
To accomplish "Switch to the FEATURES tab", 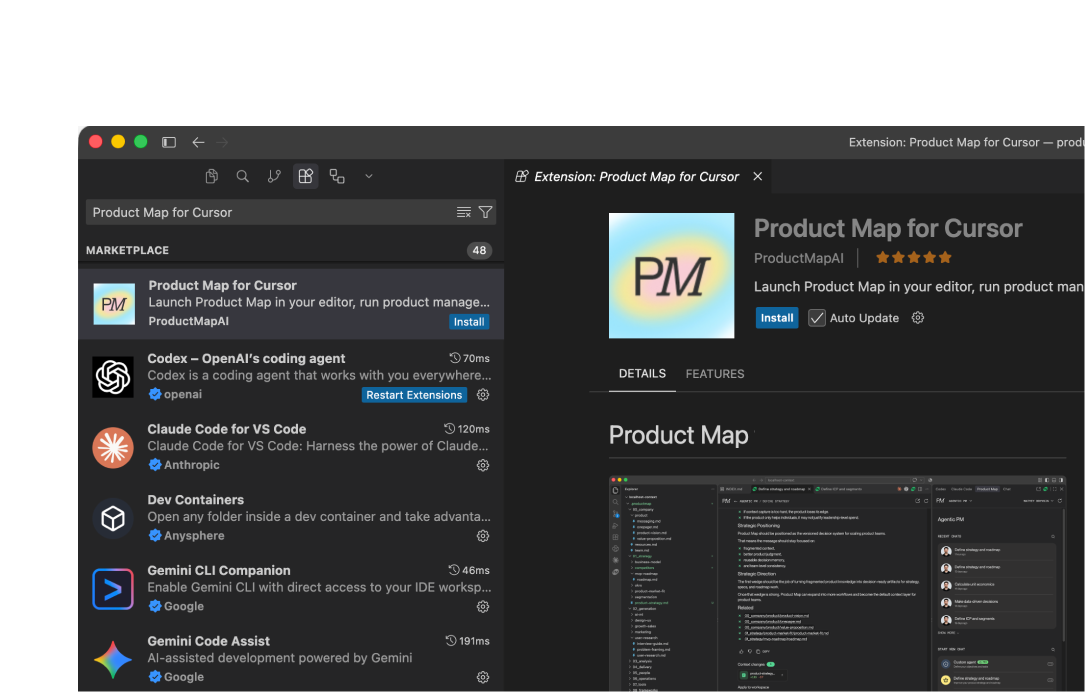I will click(x=715, y=374).
